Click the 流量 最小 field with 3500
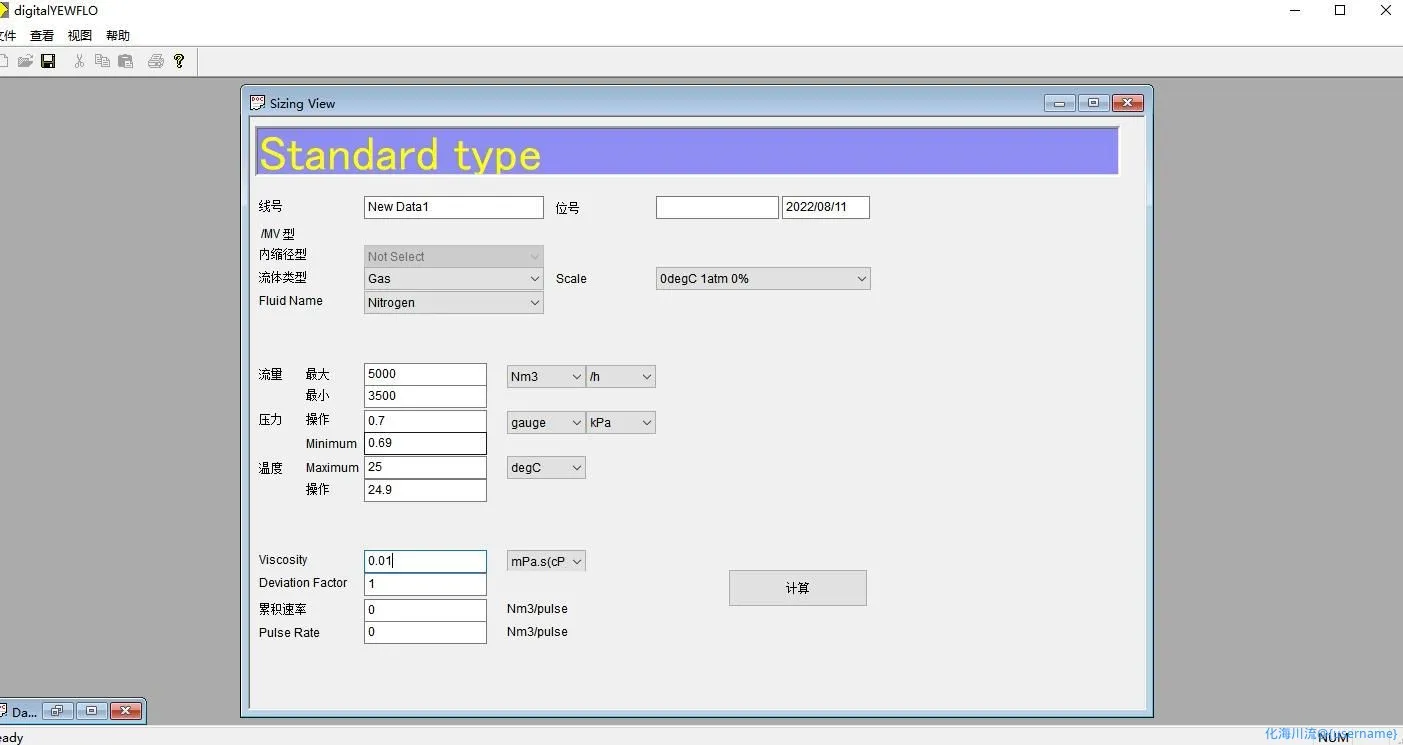 [x=425, y=396]
